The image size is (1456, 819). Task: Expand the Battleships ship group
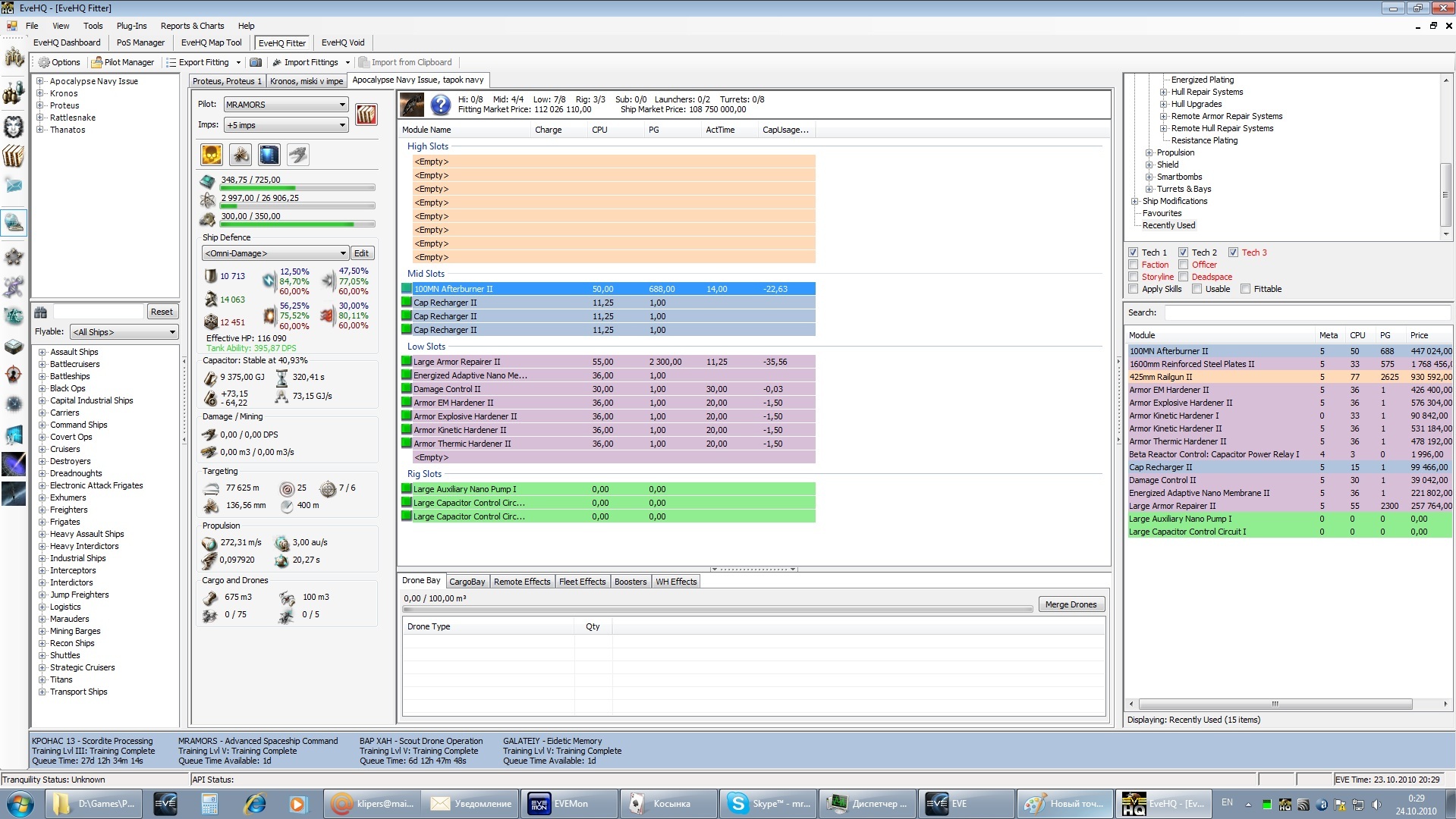point(42,376)
